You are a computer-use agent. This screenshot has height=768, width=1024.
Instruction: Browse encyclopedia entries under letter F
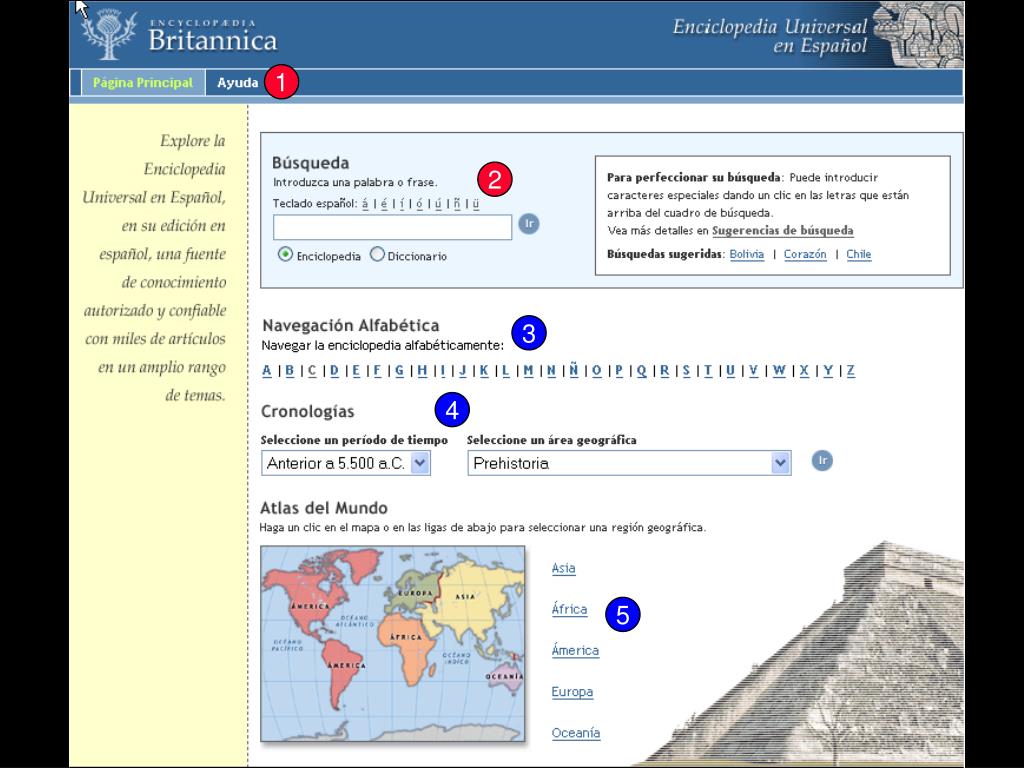pyautogui.click(x=377, y=371)
